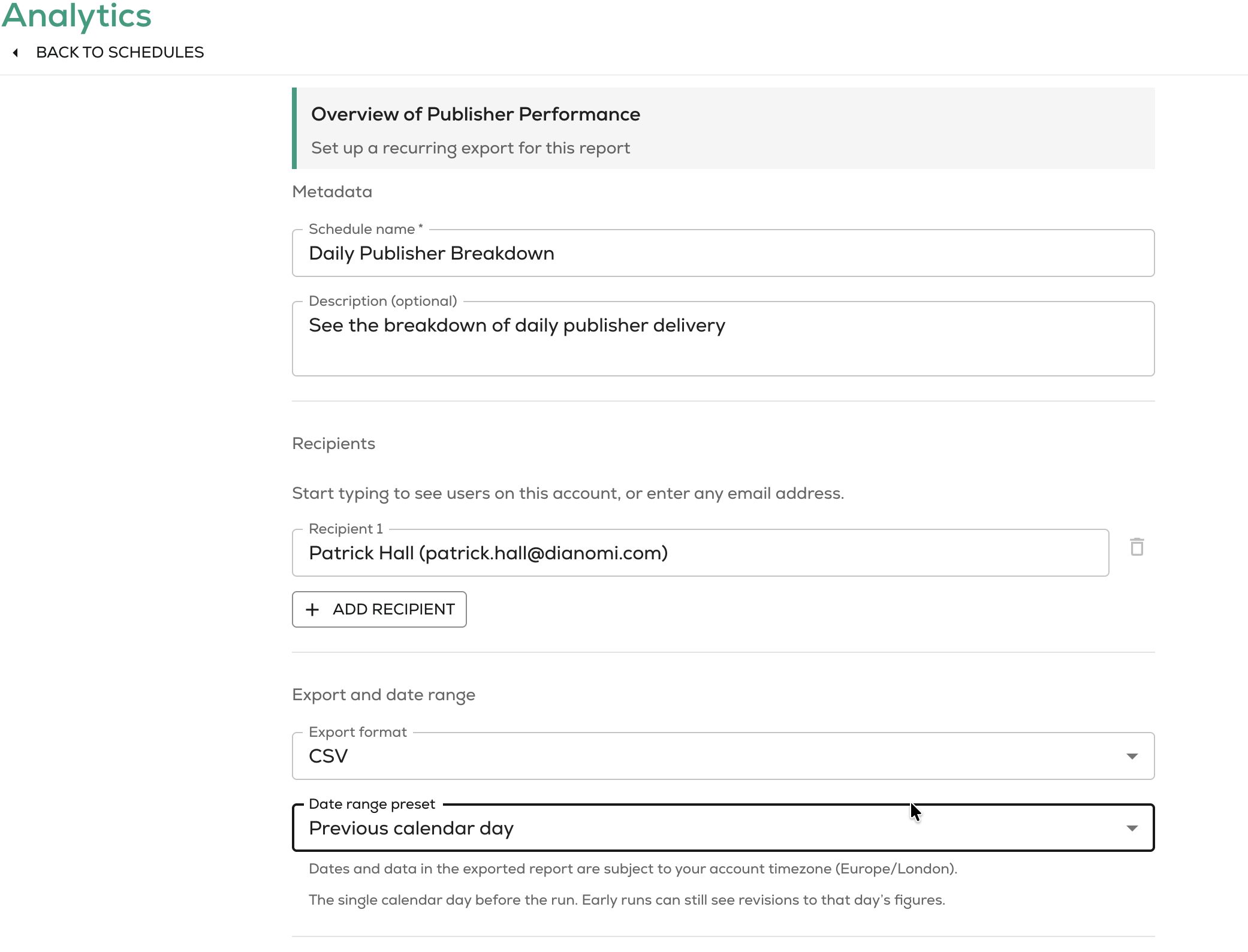Image resolution: width=1248 pixels, height=952 pixels.
Task: Click the Metadata section heading
Action: (332, 192)
